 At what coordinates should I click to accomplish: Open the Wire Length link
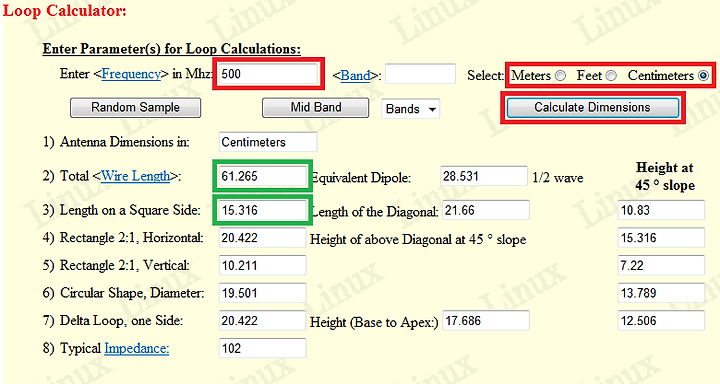(135, 176)
